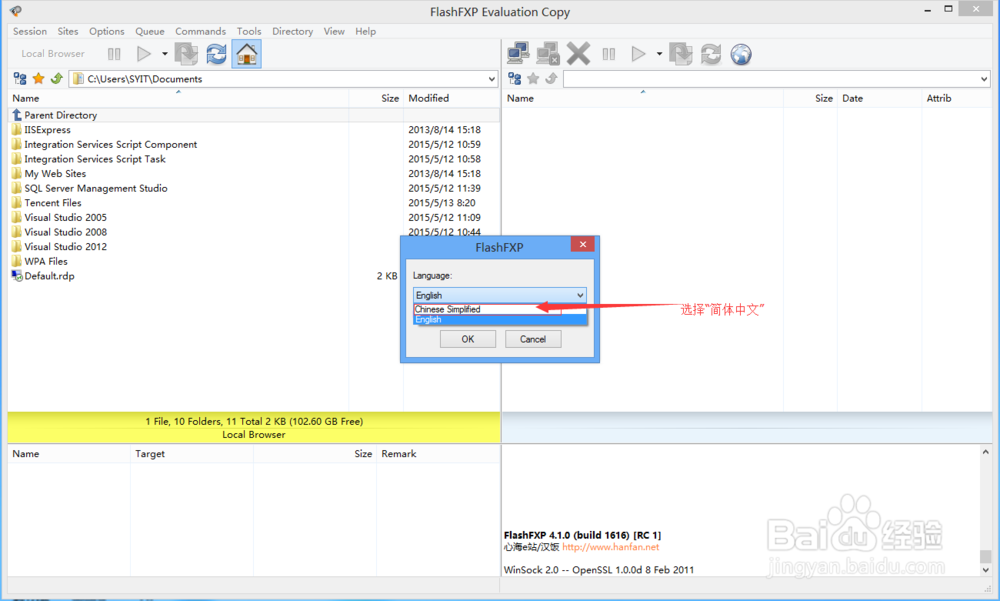Open the Queue menu
1000x601 pixels.
(150, 31)
